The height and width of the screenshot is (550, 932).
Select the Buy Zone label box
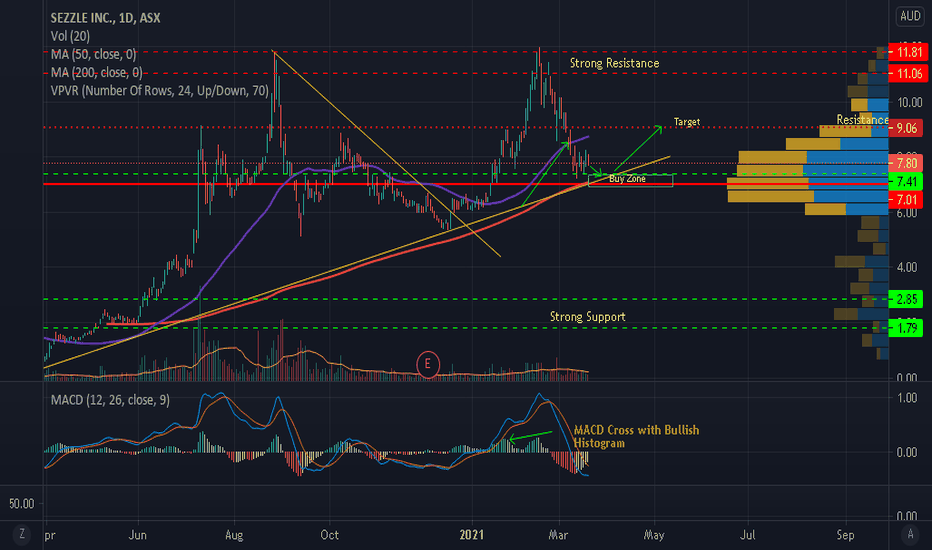coord(631,180)
